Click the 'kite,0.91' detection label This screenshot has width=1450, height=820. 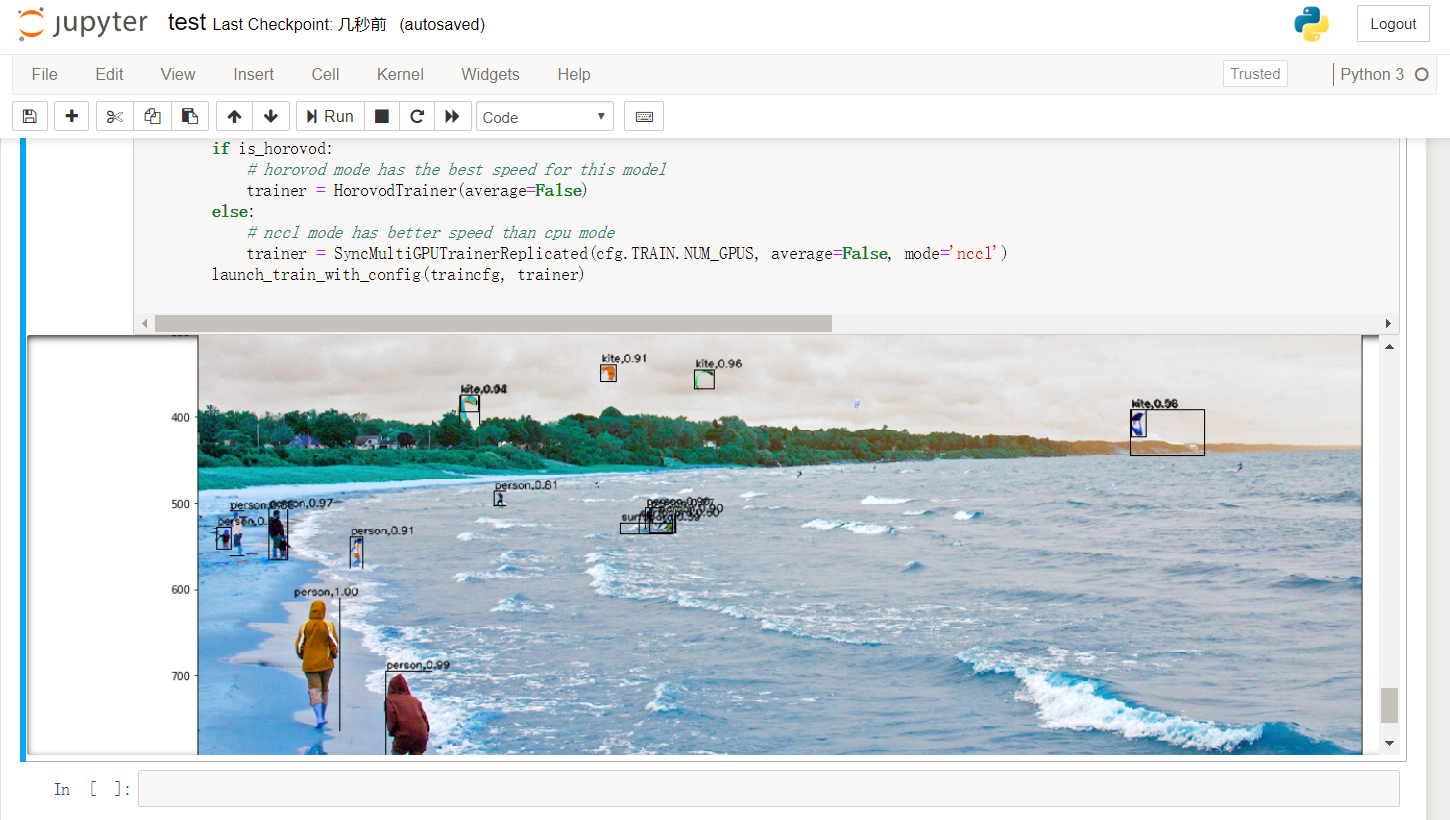click(624, 358)
